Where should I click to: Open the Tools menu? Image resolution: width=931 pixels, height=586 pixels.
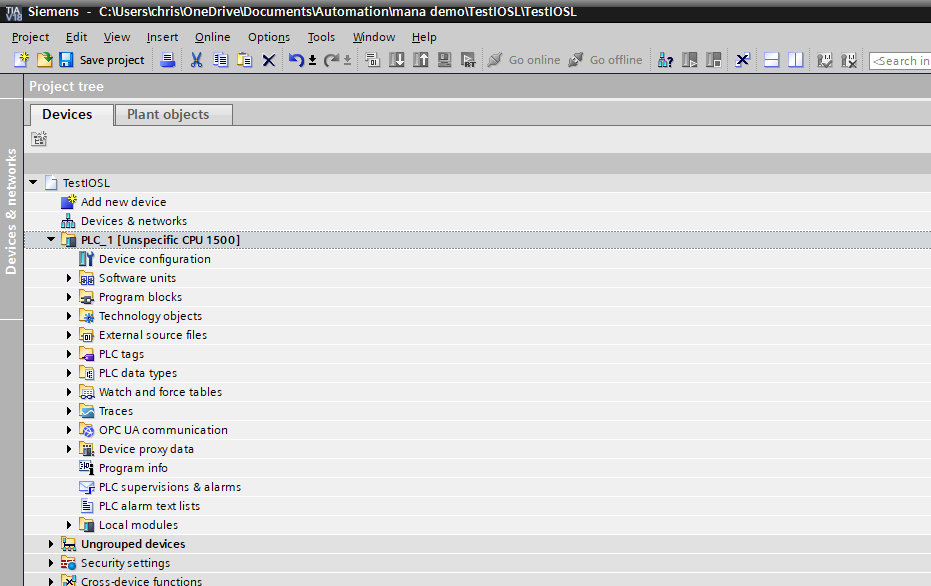click(x=321, y=37)
